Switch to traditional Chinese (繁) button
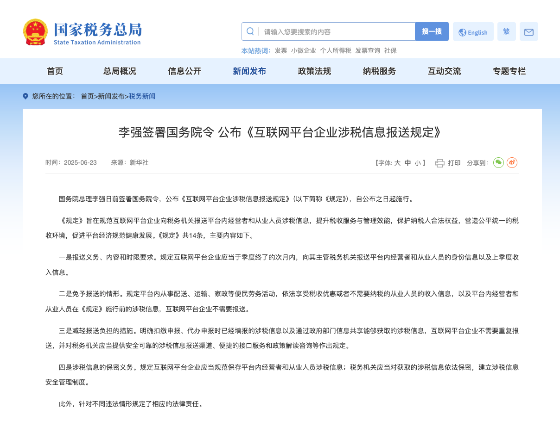This screenshot has height=421, width=560. (x=506, y=31)
